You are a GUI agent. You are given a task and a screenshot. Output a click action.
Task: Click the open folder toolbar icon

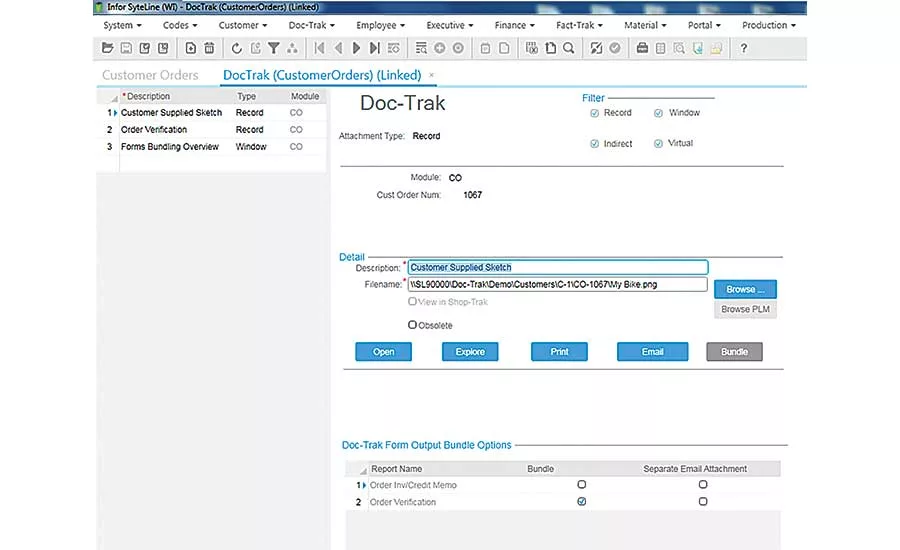tap(107, 48)
